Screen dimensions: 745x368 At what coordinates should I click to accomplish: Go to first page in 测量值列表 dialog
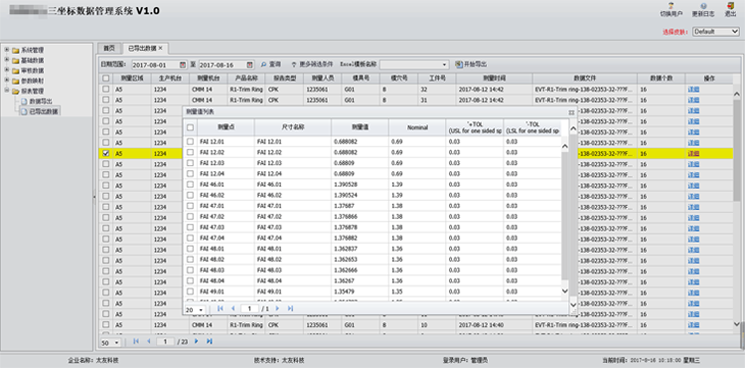point(220,309)
